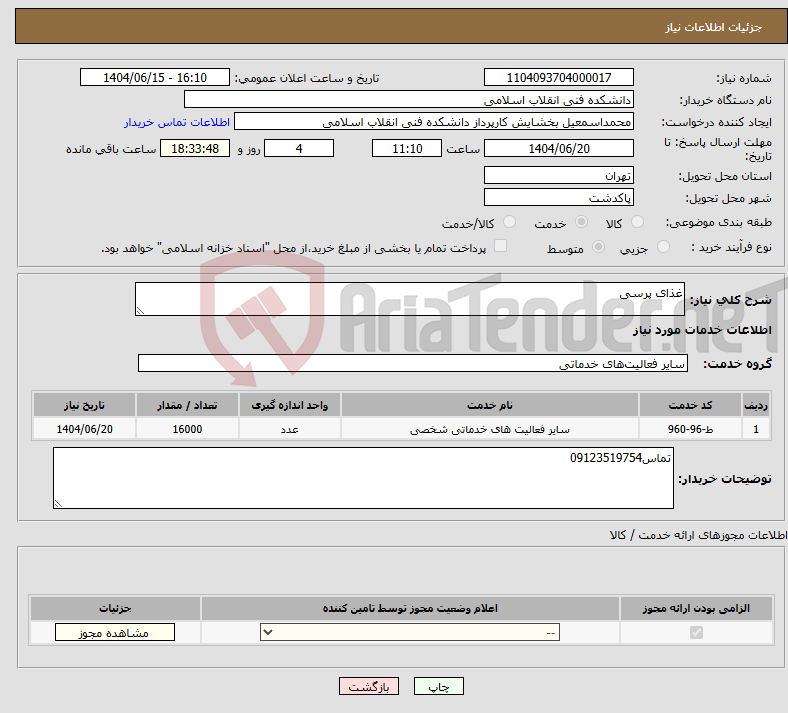
Task: Click the announcement date field 1404/06/15 - 16:10
Action: click(x=155, y=77)
